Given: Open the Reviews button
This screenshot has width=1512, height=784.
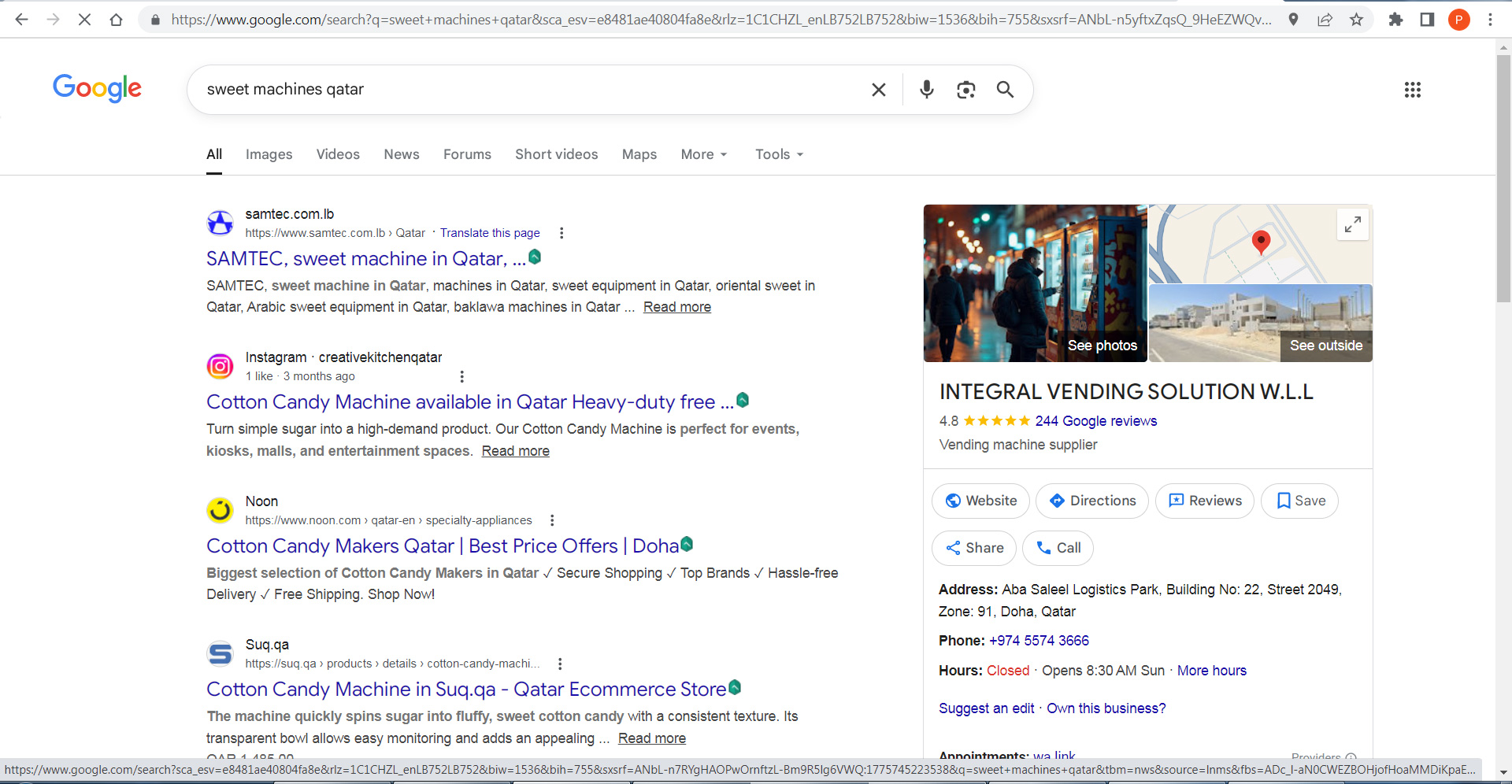Looking at the screenshot, I should [1205, 501].
